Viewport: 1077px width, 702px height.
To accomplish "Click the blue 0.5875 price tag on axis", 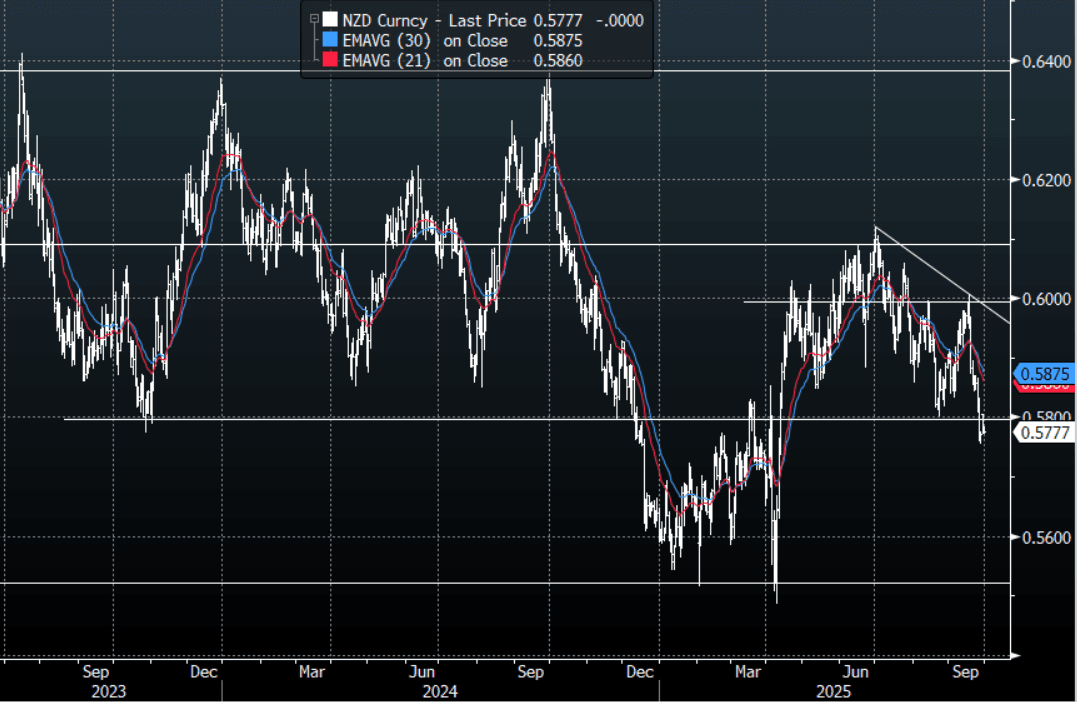I will coord(1044,373).
